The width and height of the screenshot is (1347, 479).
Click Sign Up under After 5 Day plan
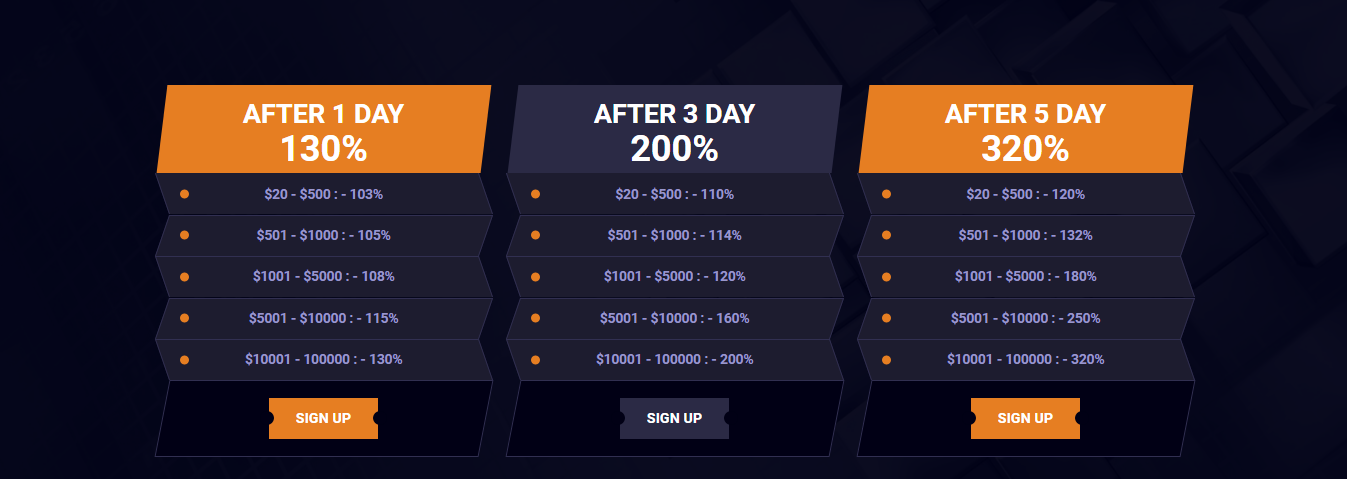click(1025, 418)
